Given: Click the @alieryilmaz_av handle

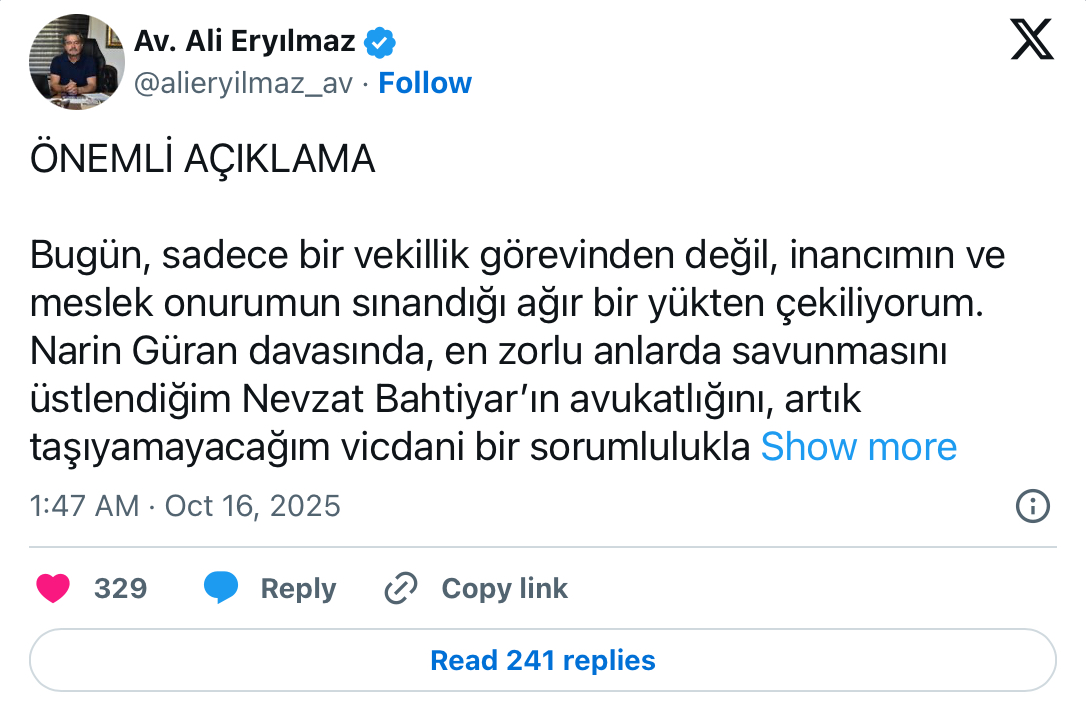Looking at the screenshot, I should pos(244,83).
